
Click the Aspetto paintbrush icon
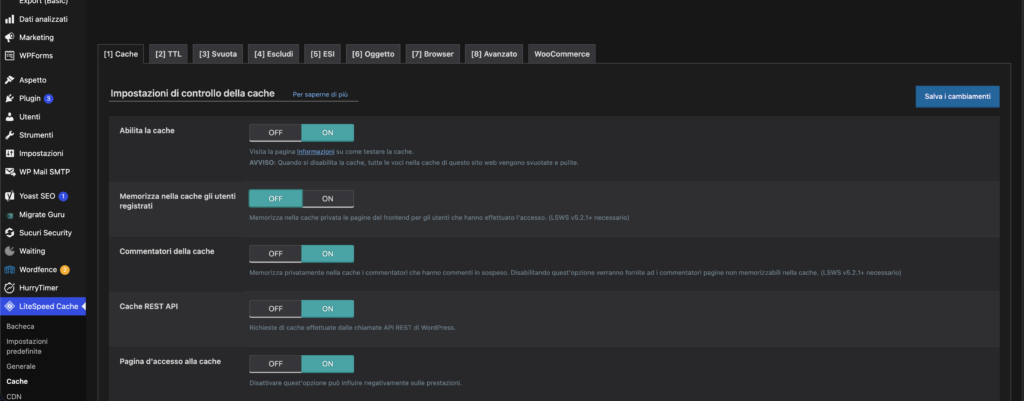pyautogui.click(x=9, y=80)
